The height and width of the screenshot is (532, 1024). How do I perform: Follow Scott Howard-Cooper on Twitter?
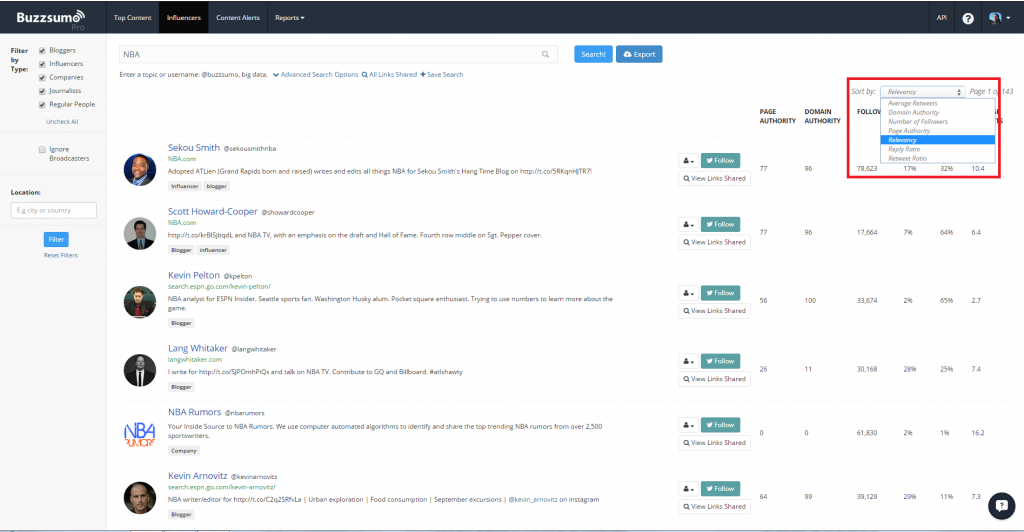(720, 224)
